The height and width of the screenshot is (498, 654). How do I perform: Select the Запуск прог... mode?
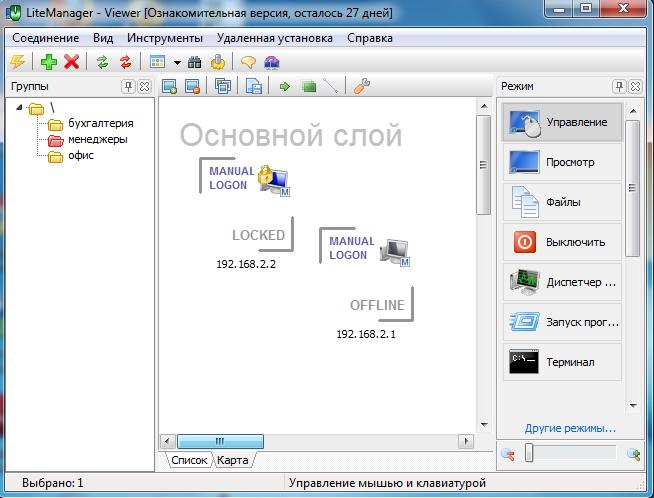(x=562, y=322)
